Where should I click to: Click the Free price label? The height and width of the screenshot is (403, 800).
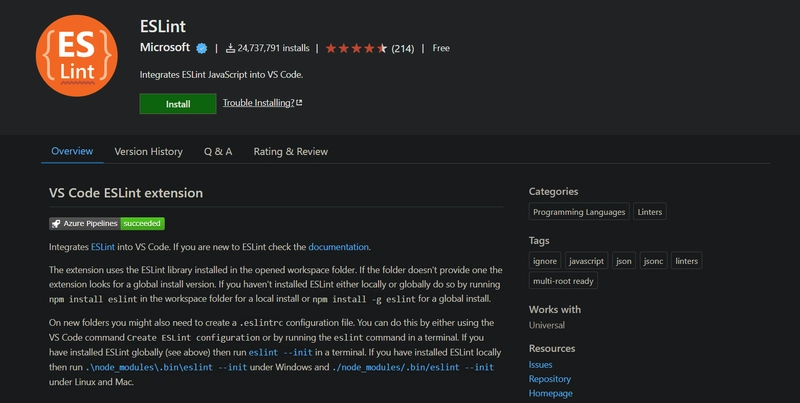[441, 48]
